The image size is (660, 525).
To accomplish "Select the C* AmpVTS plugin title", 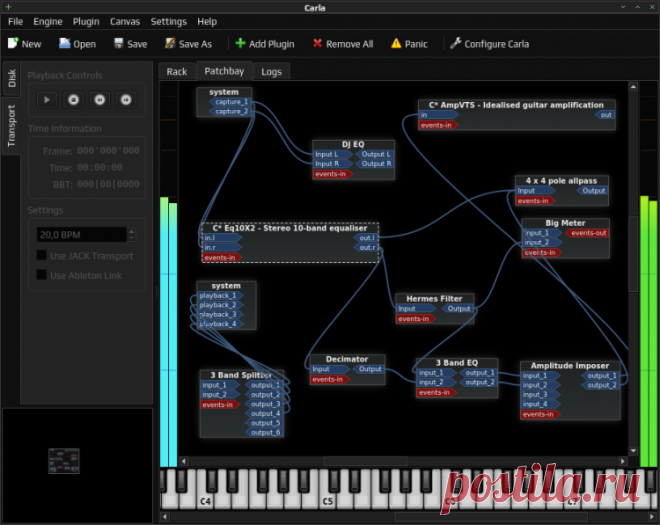I will (516, 105).
